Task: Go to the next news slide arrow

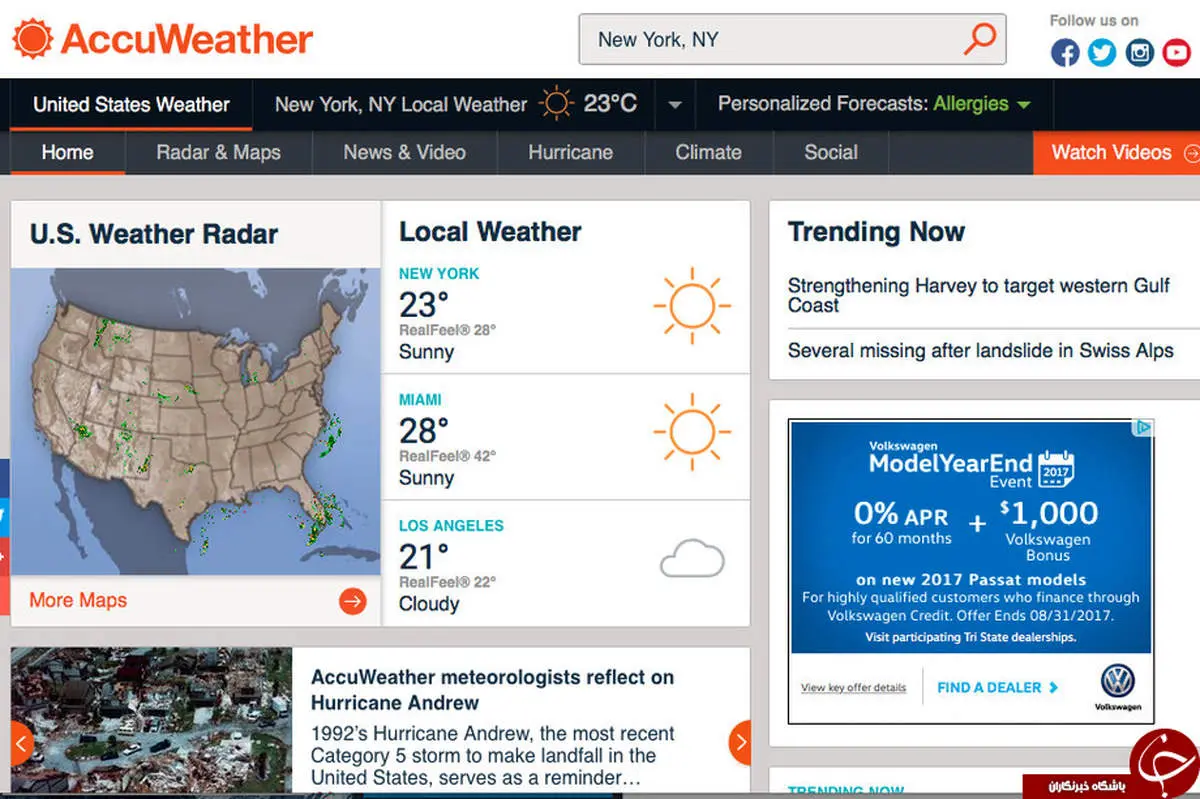Action: 740,743
